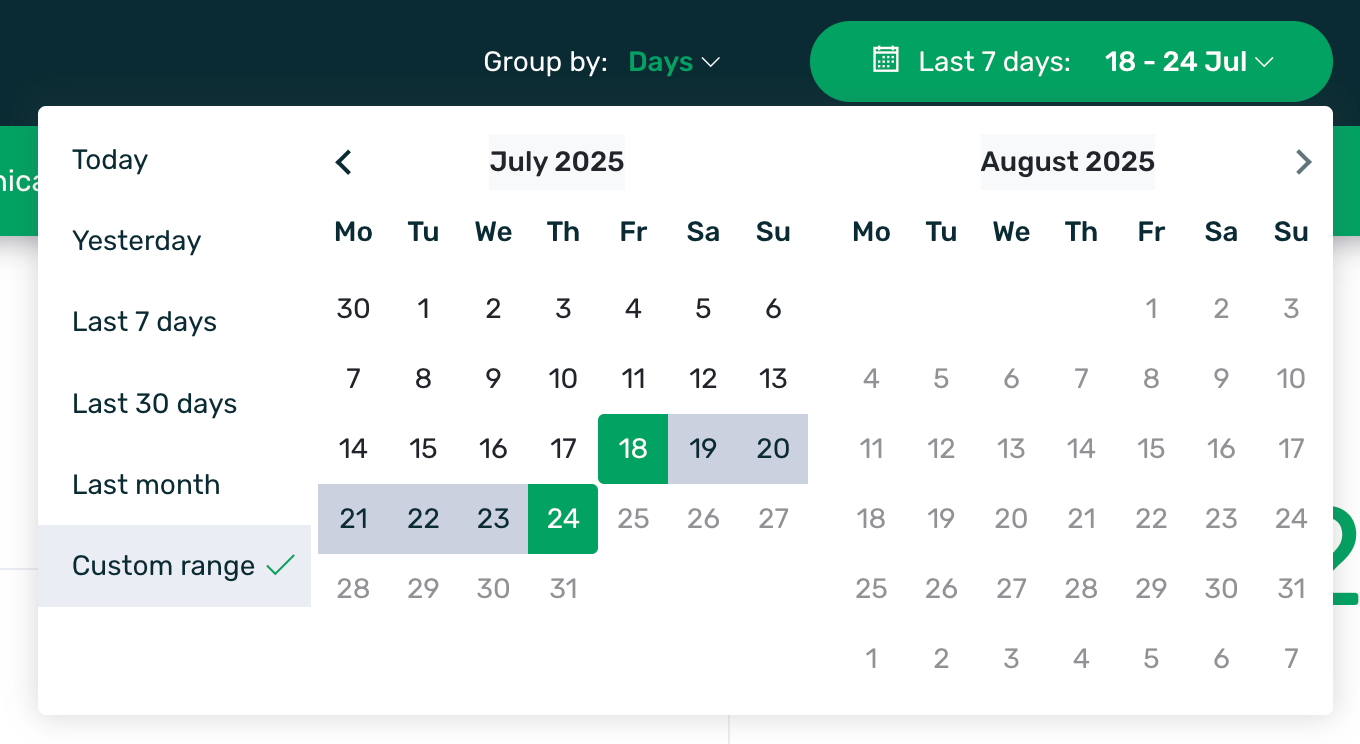
Task: Select the Custom range option
Action: coord(174,566)
